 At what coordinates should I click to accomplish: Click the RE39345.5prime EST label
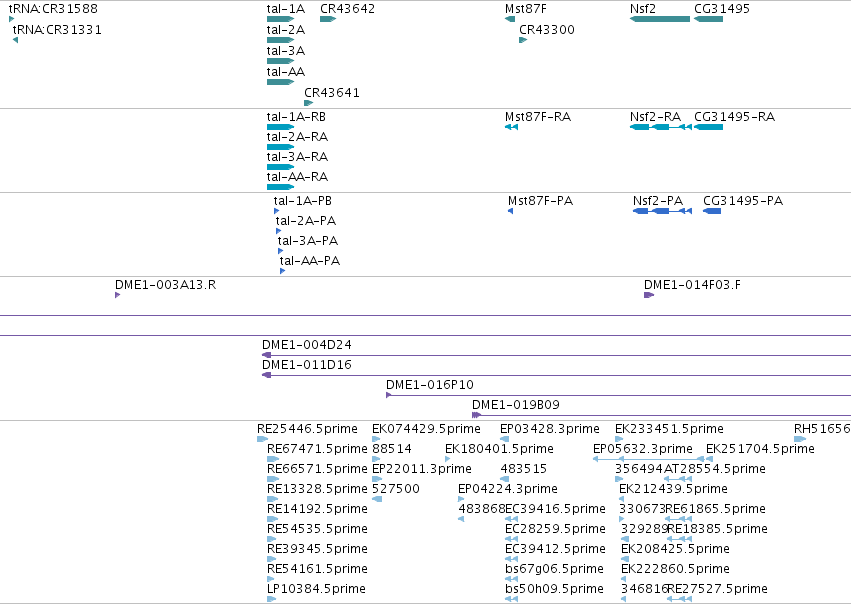pyautogui.click(x=317, y=549)
